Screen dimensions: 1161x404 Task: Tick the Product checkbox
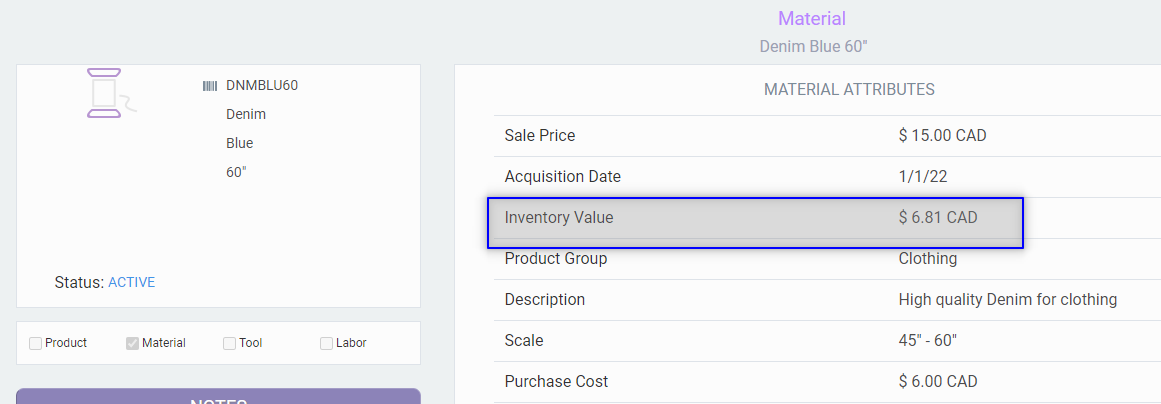click(x=36, y=343)
